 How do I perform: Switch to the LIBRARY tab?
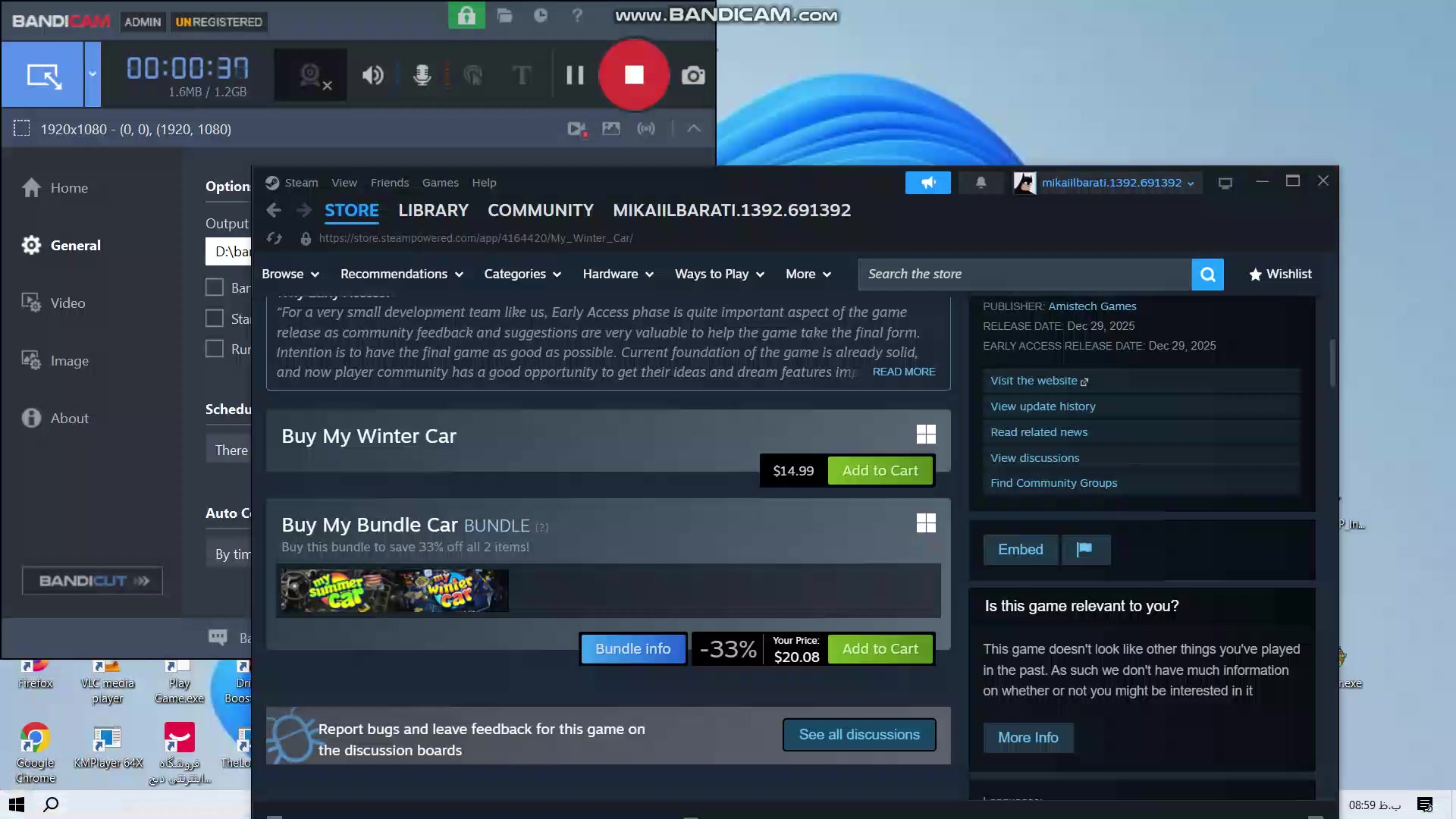pyautogui.click(x=433, y=210)
